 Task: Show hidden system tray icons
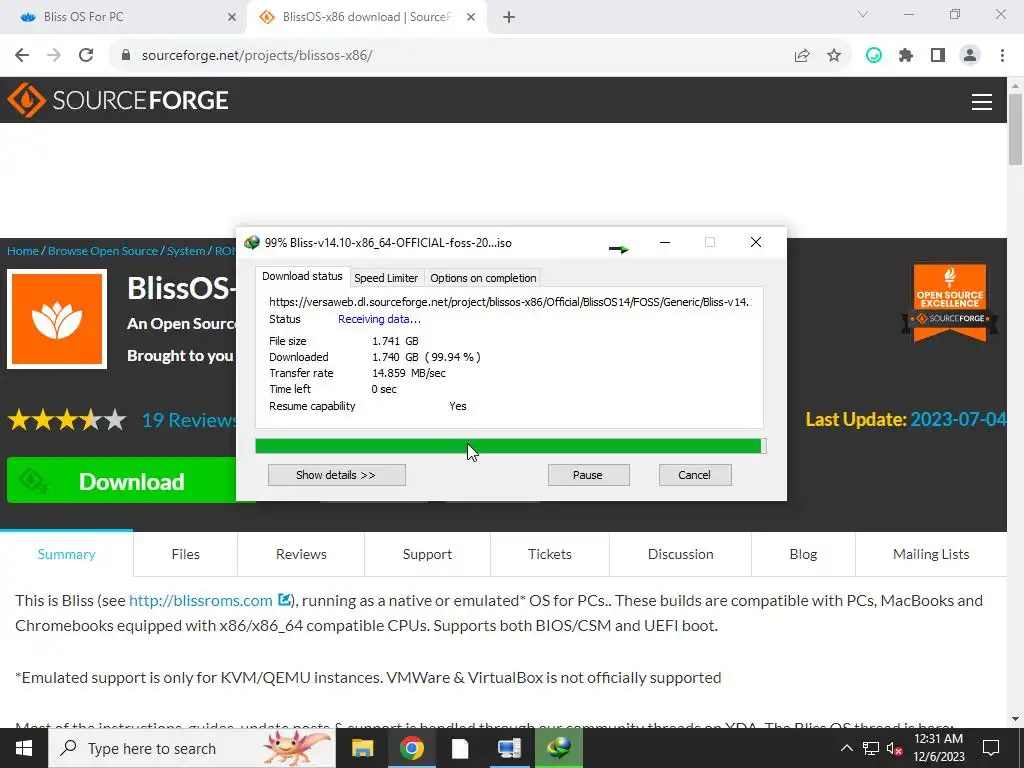[846, 748]
